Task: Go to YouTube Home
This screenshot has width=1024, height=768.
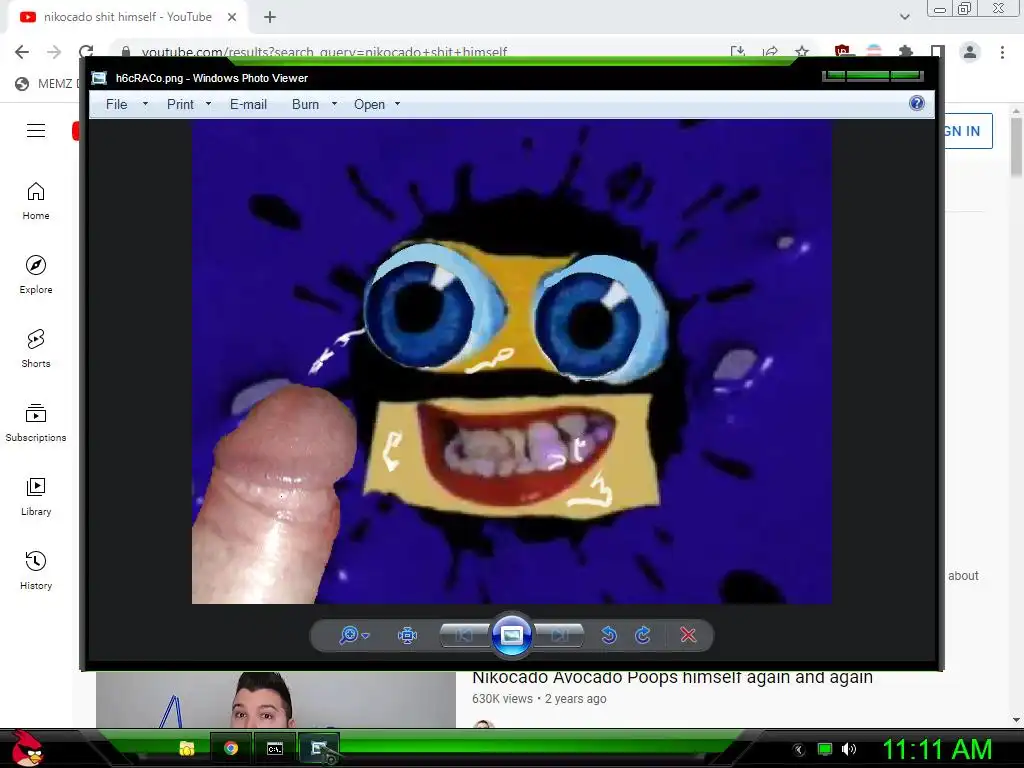Action: (36, 201)
